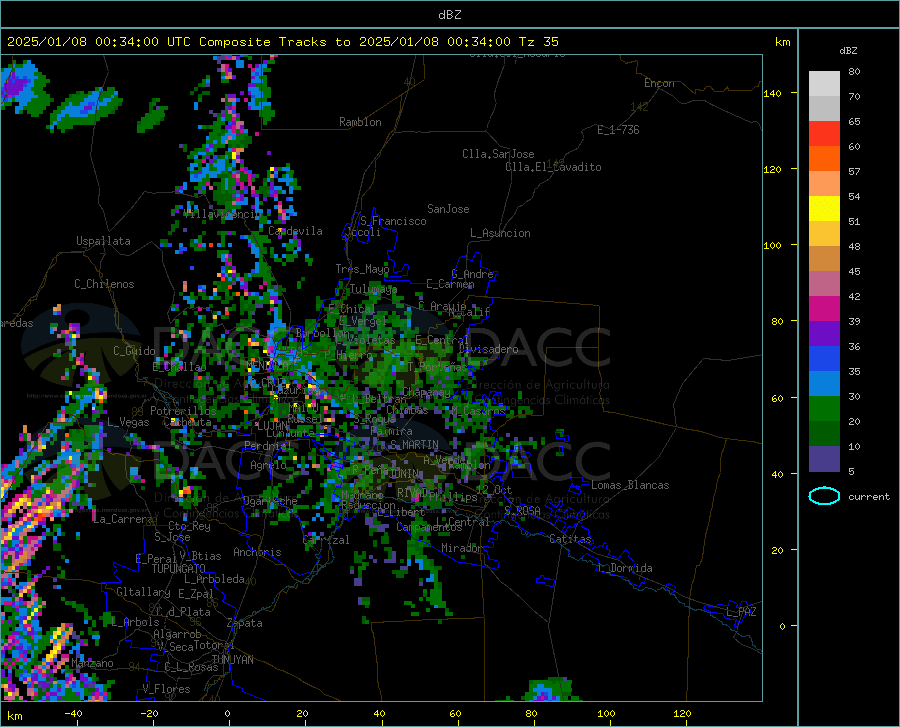The height and width of the screenshot is (727, 900).
Task: Click the 'C_Chilenos' map label
Action: [104, 284]
